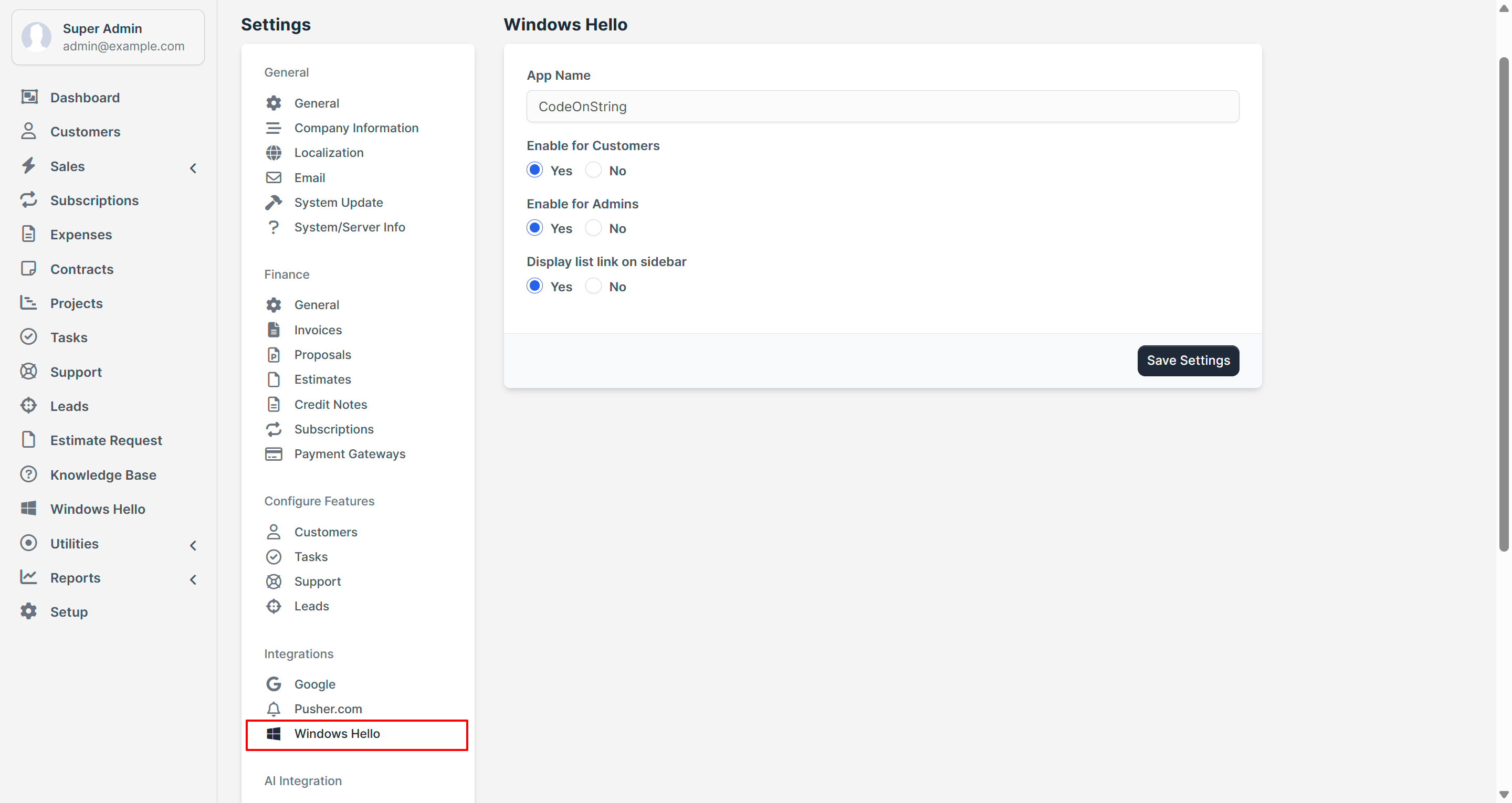The height and width of the screenshot is (803, 1512).
Task: Click the Proposals document icon
Action: click(x=274, y=355)
